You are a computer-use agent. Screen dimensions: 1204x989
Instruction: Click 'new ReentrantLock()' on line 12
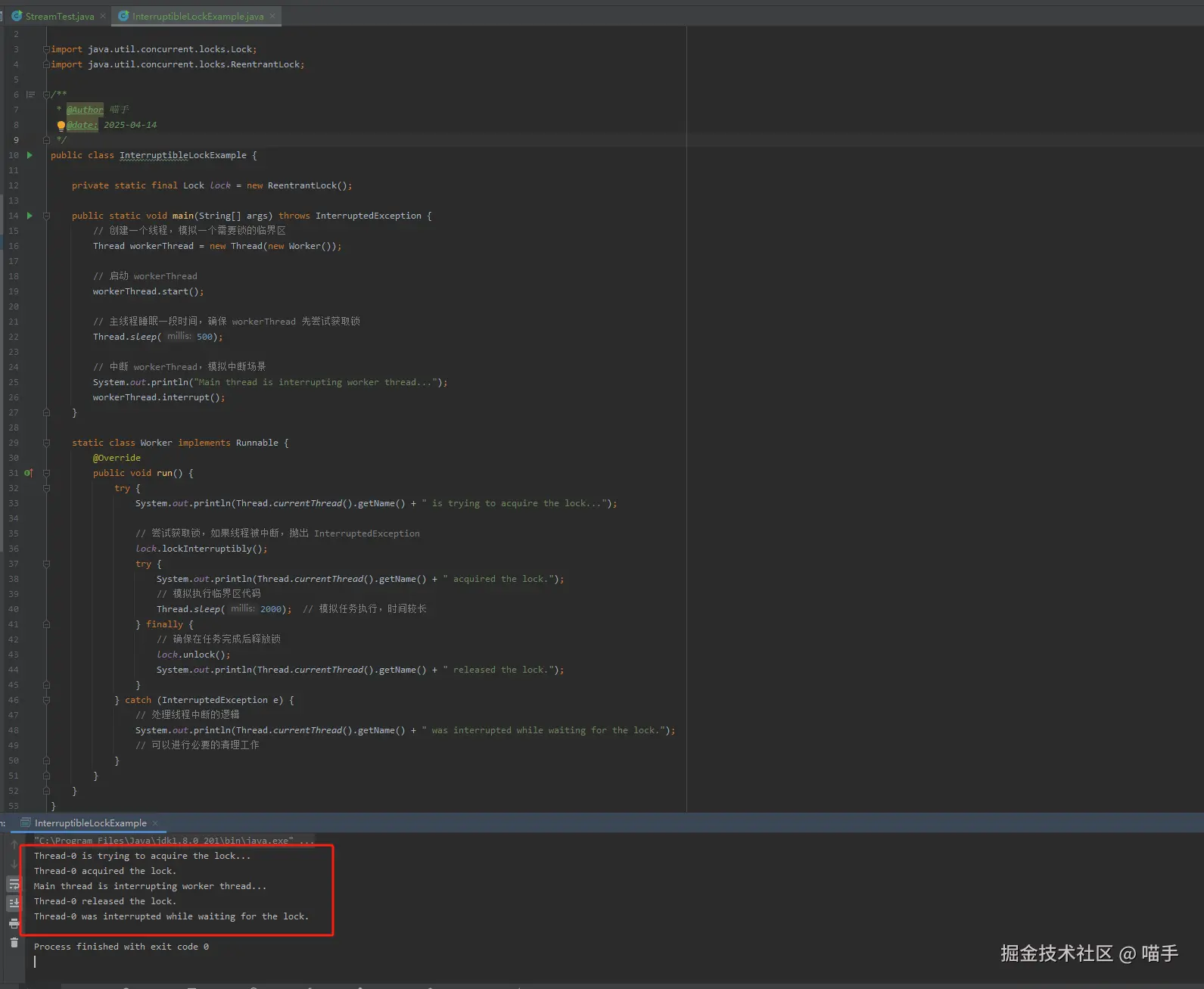tap(299, 185)
